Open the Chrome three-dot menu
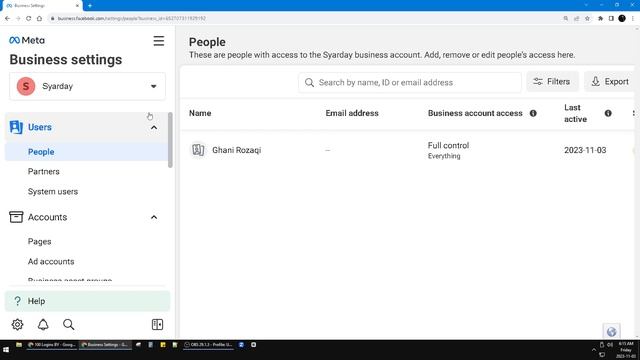This screenshot has width=640, height=360. tap(633, 18)
